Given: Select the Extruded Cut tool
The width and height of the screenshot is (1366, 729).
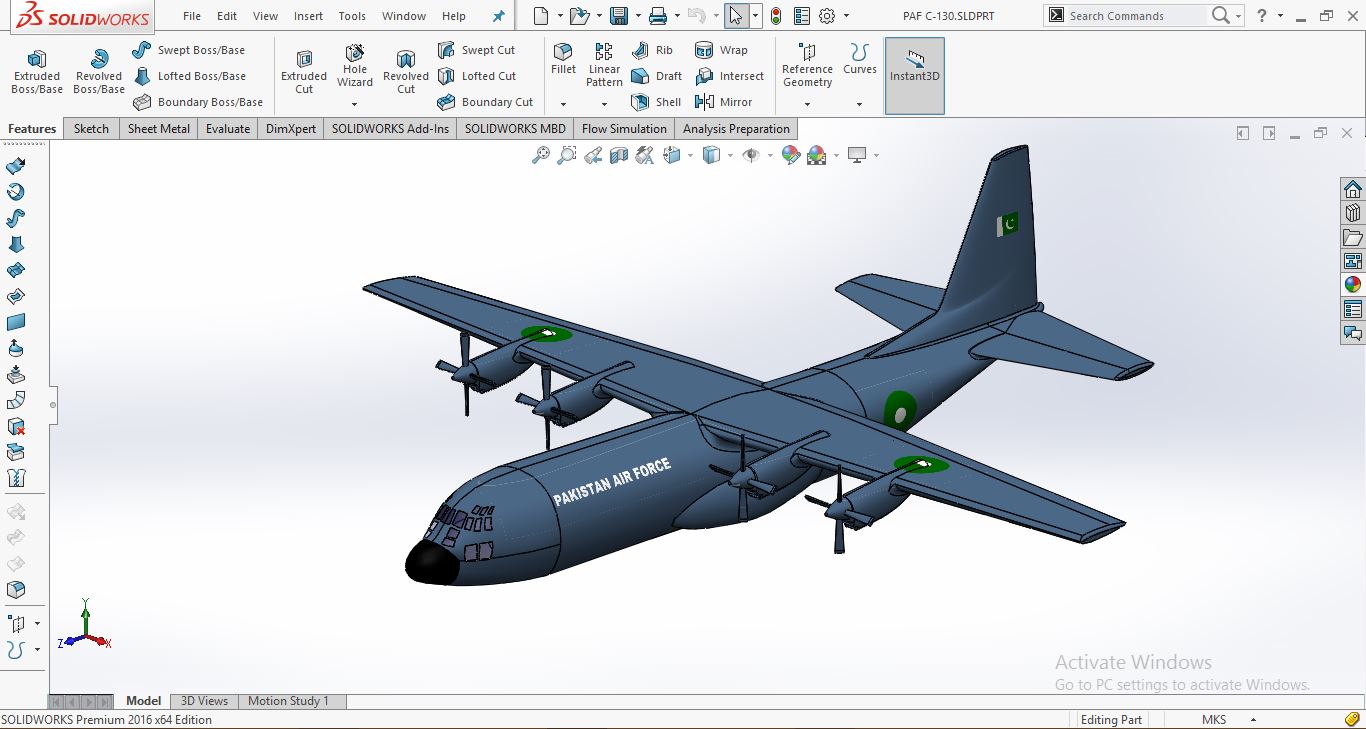Looking at the screenshot, I should (304, 72).
